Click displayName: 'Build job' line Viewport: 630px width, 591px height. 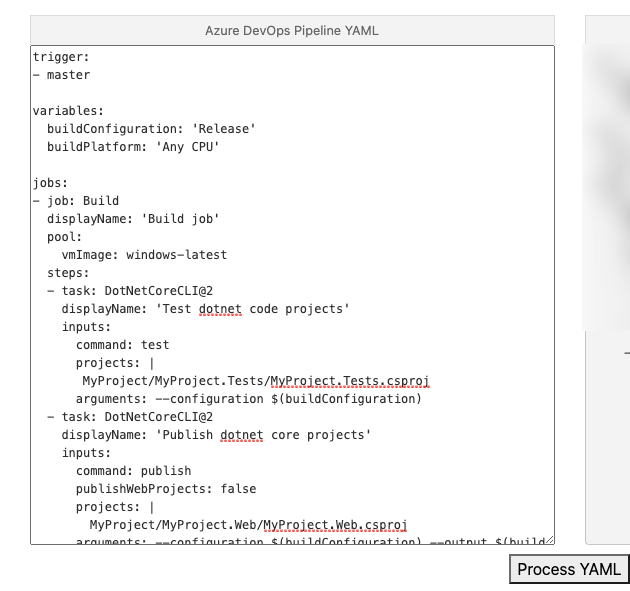[x=133, y=219]
